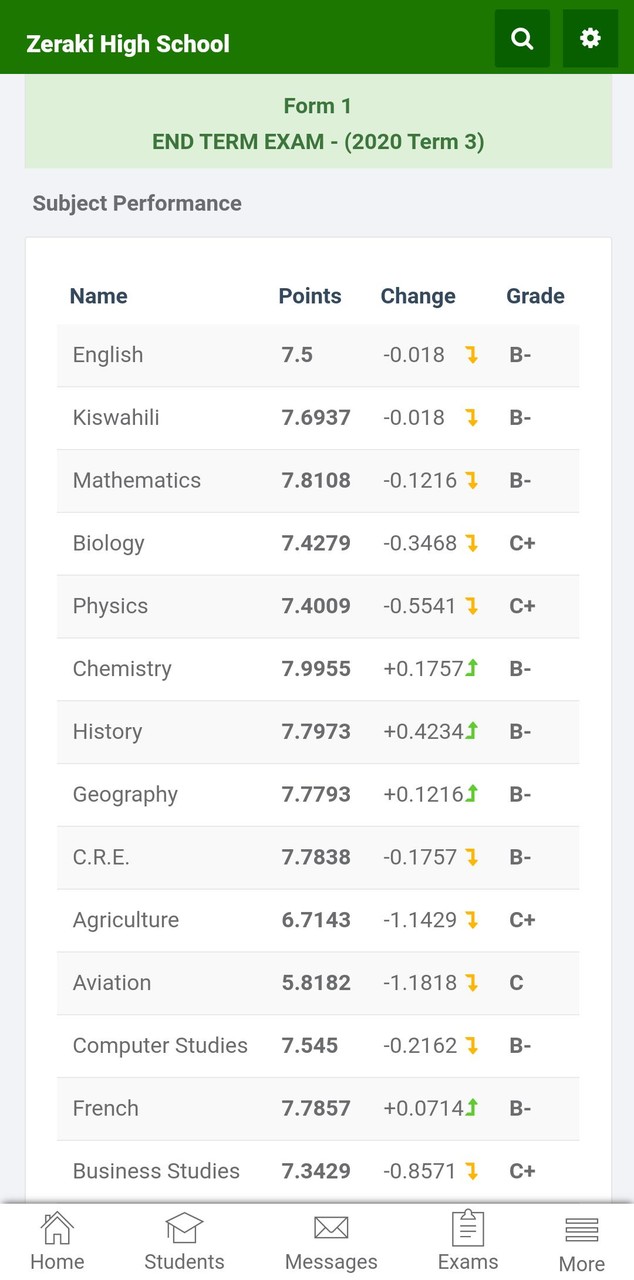Go to the Exams clipboard icon
This screenshot has width=634, height=1280.
[x=468, y=1227]
